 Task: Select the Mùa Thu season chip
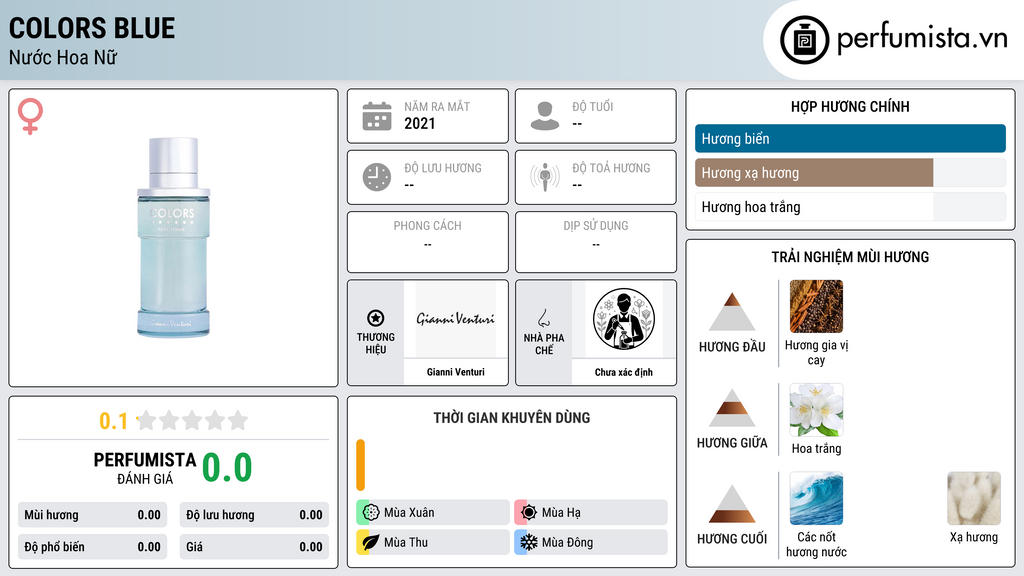click(x=432, y=542)
